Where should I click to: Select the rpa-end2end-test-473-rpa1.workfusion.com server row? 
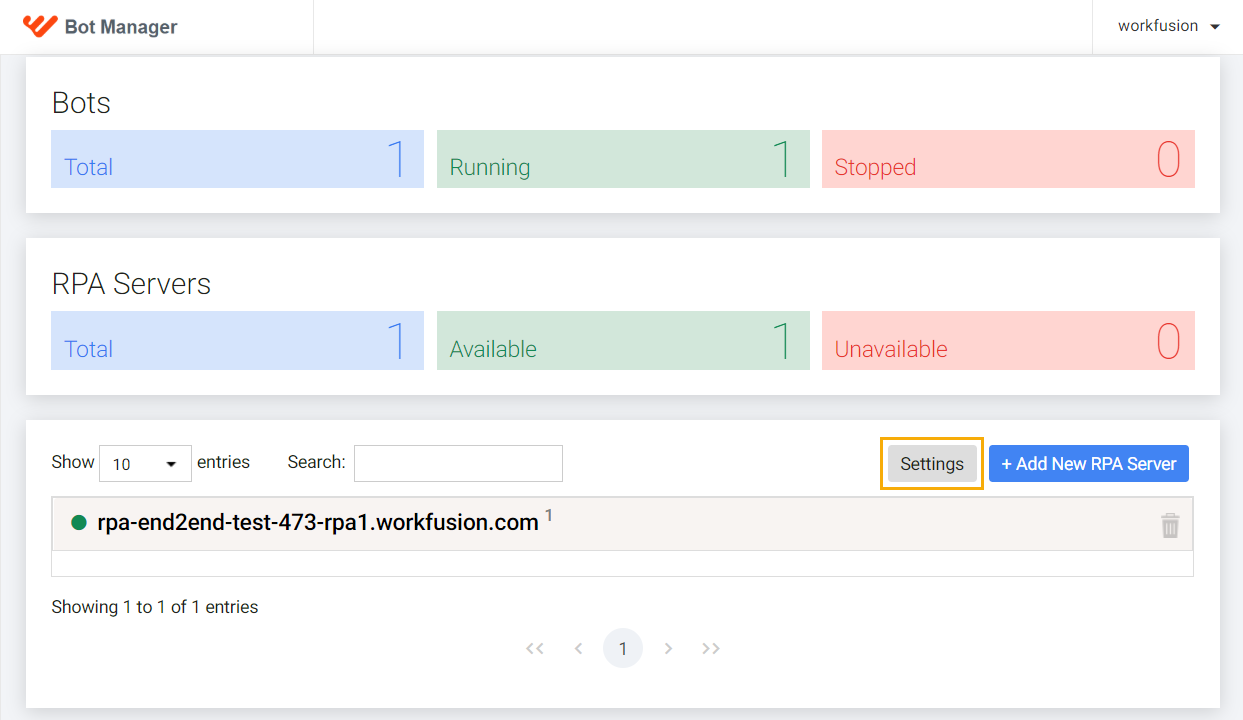[622, 524]
